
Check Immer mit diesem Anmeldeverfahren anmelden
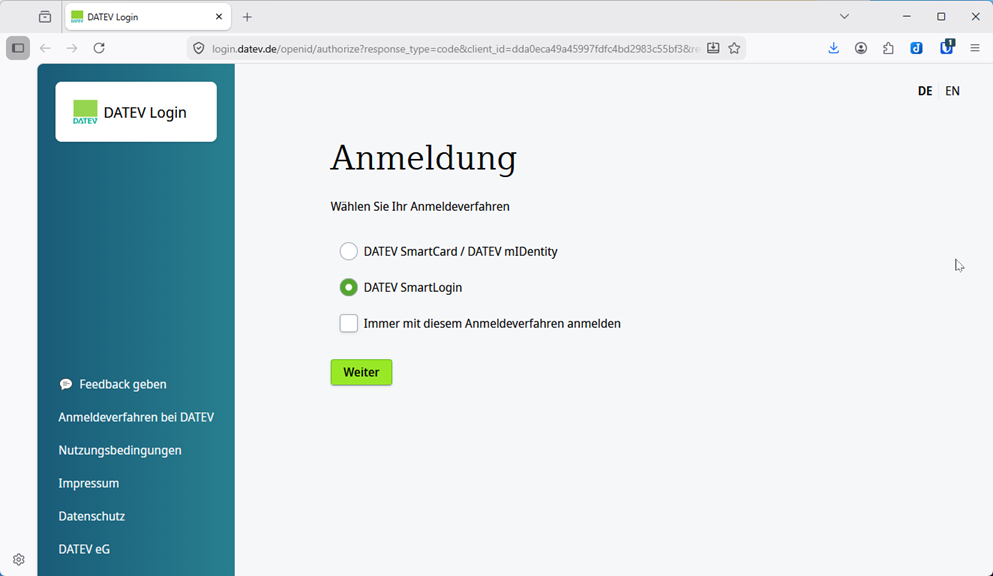click(348, 323)
